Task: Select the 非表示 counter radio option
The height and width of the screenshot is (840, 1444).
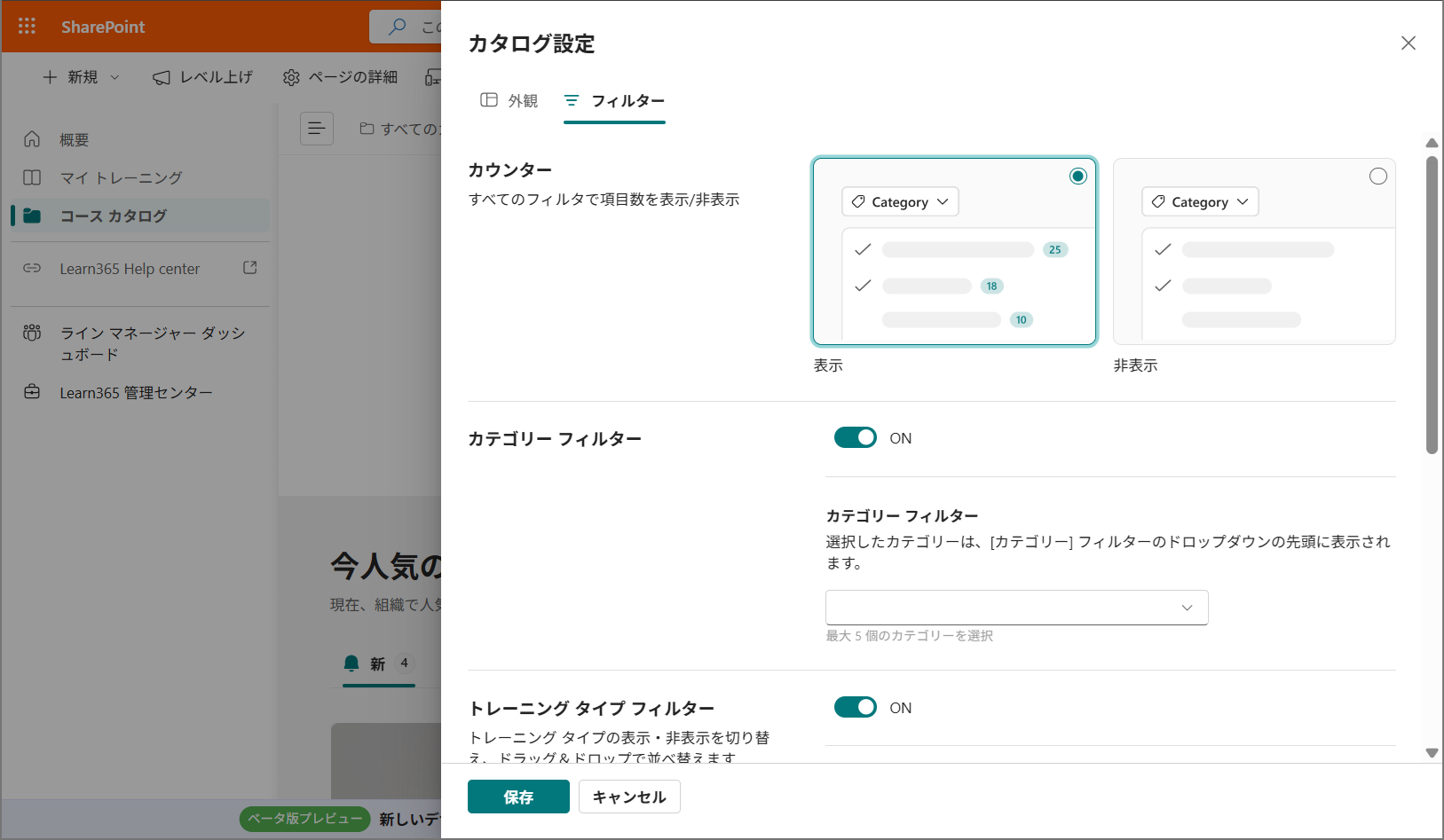Action: coord(1377,177)
